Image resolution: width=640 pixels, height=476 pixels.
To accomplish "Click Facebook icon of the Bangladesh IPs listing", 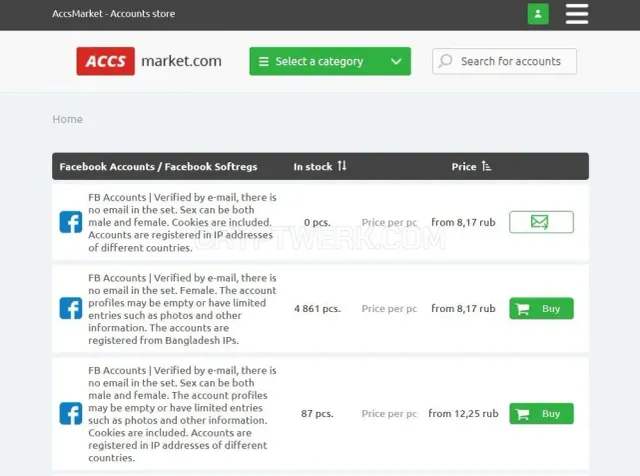I will point(71,308).
